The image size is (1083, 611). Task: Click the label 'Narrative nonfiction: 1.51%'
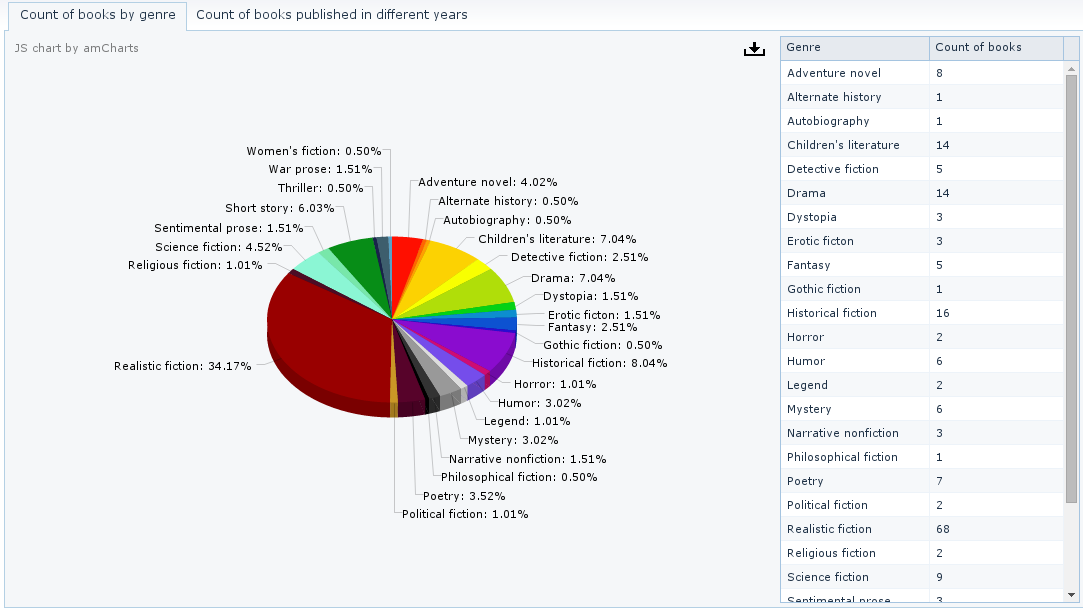(528, 459)
